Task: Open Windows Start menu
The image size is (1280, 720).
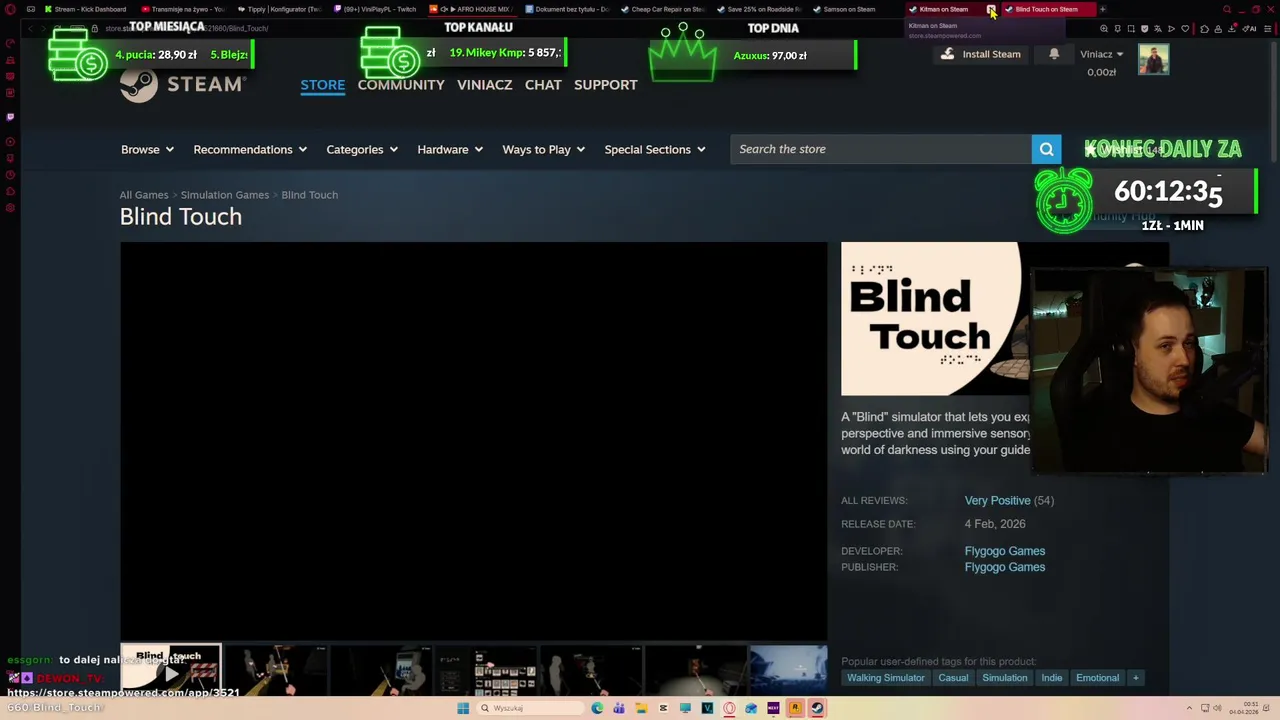Action: click(x=463, y=708)
